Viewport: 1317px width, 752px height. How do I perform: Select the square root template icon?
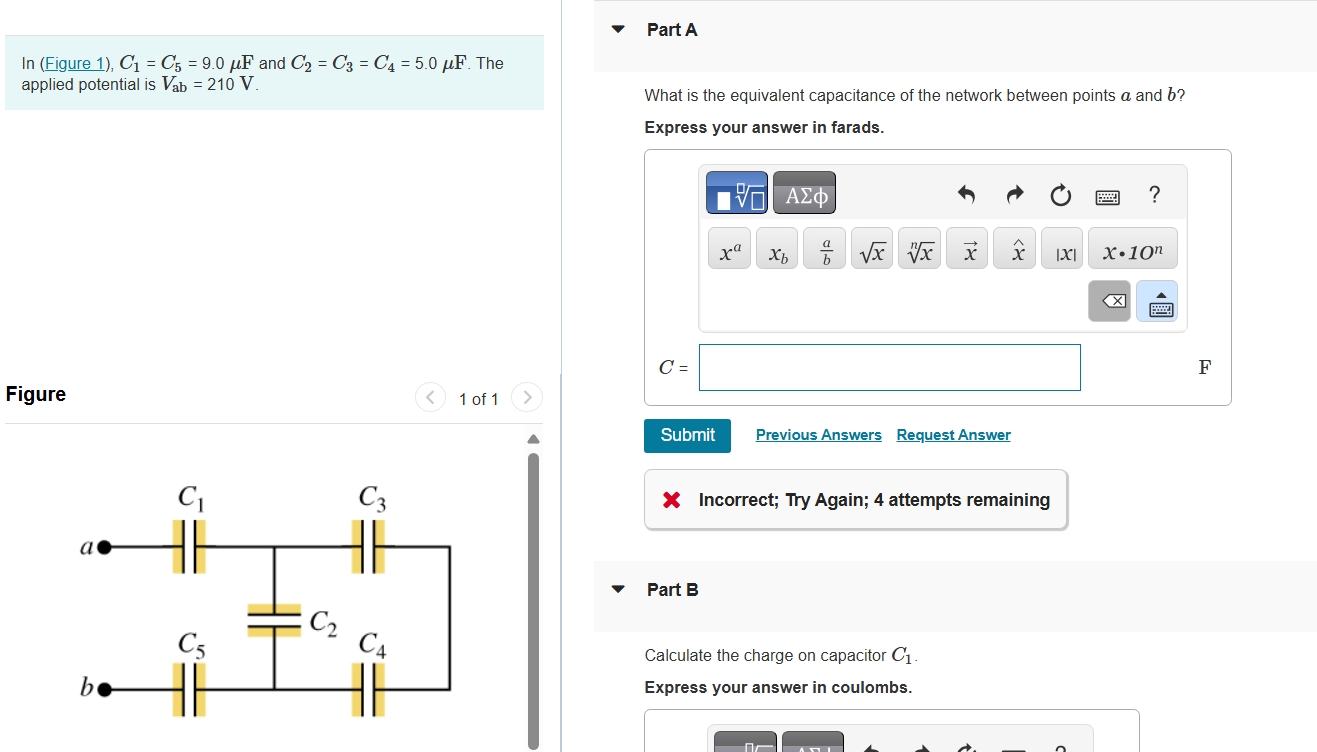click(x=871, y=248)
